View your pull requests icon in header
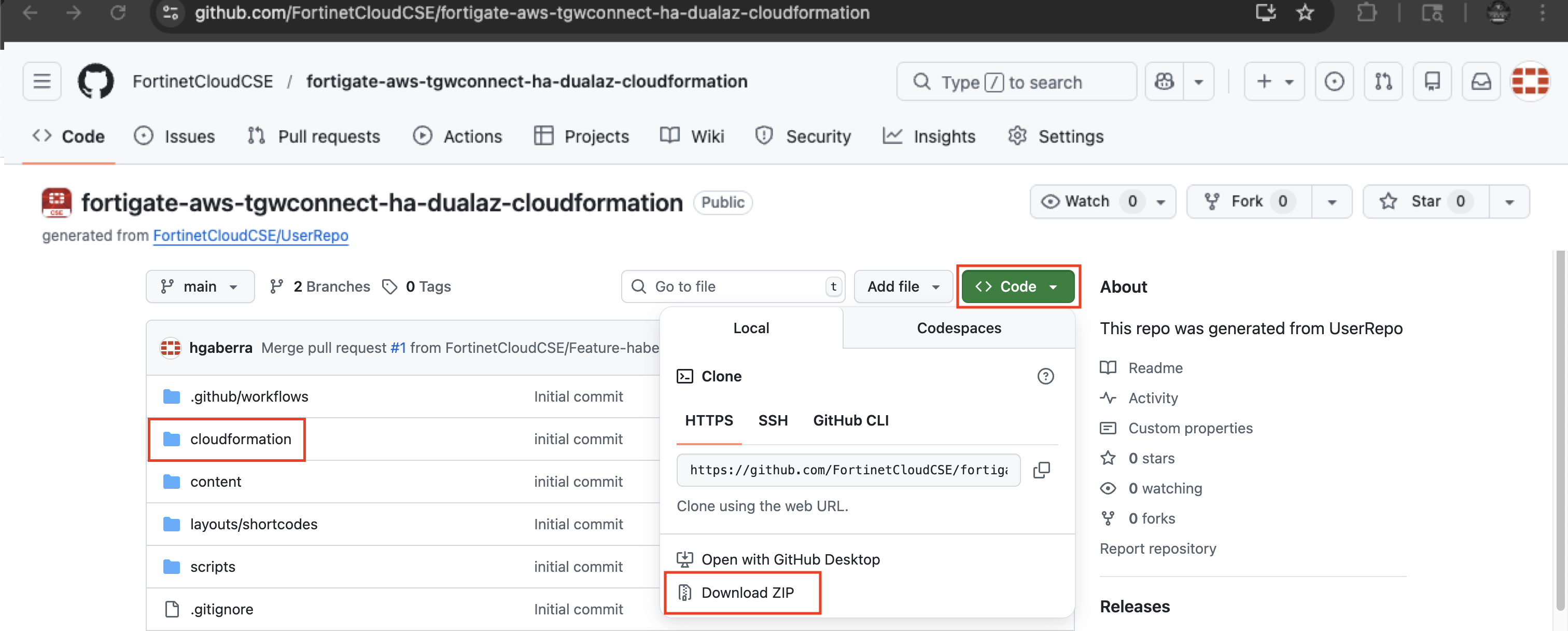1568x631 pixels. pyautogui.click(x=1383, y=81)
